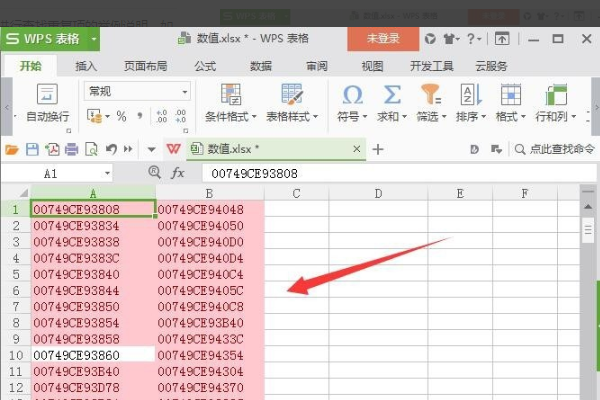Click the vertical scrollbar up arrow
The image size is (600, 400).
tap(588, 207)
